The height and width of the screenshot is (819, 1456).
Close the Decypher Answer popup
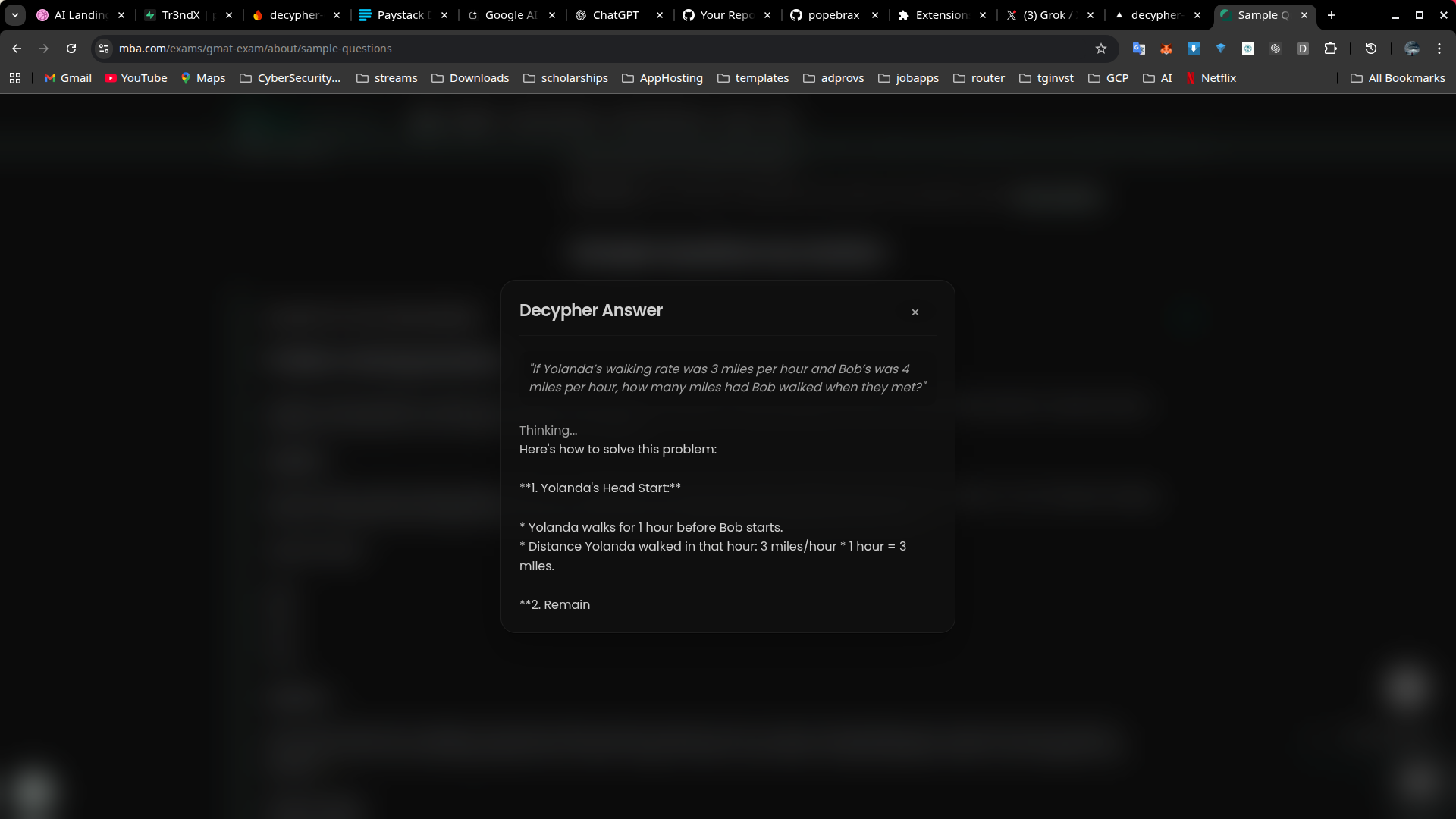[915, 312]
